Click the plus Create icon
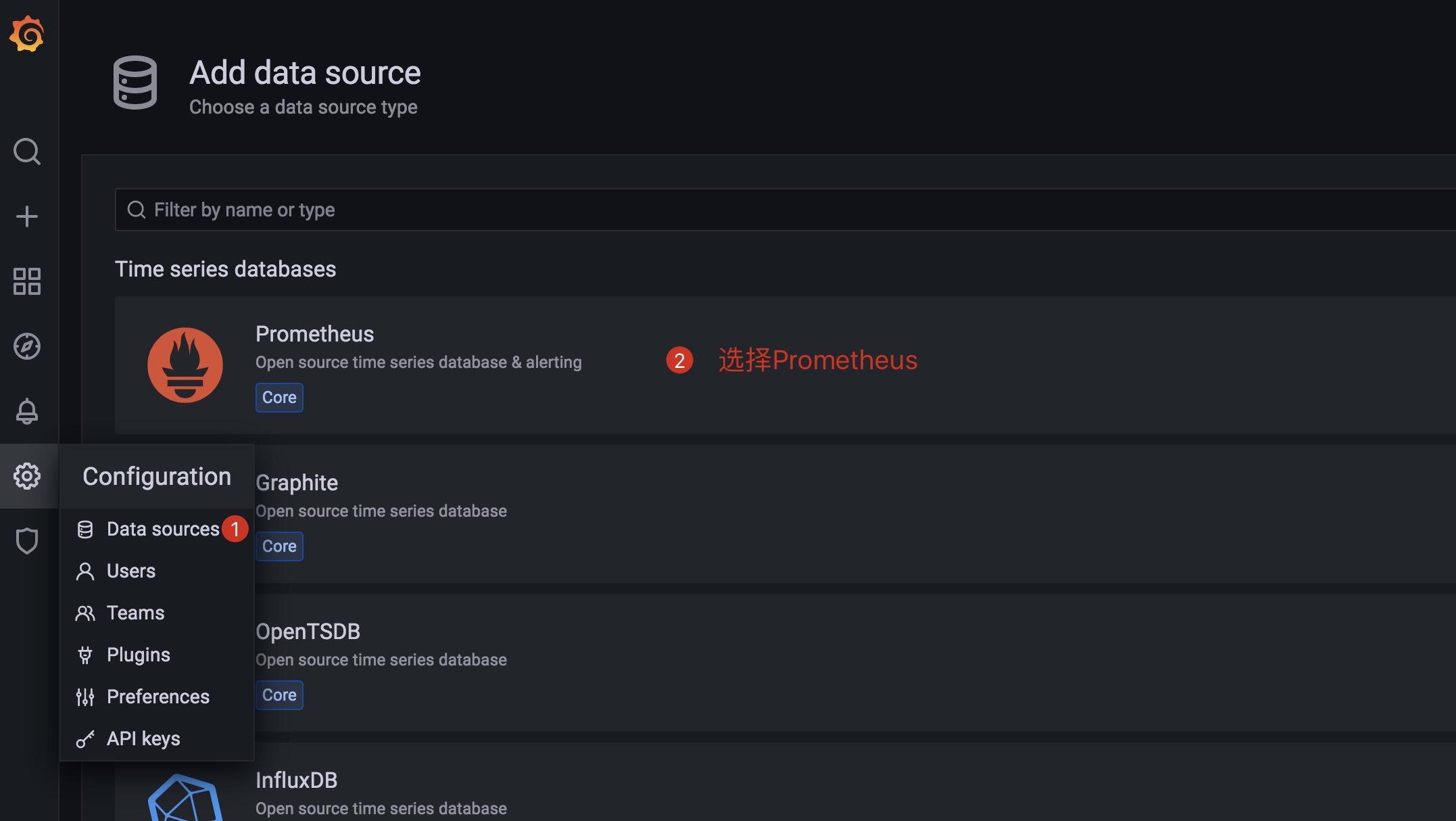 (x=27, y=216)
